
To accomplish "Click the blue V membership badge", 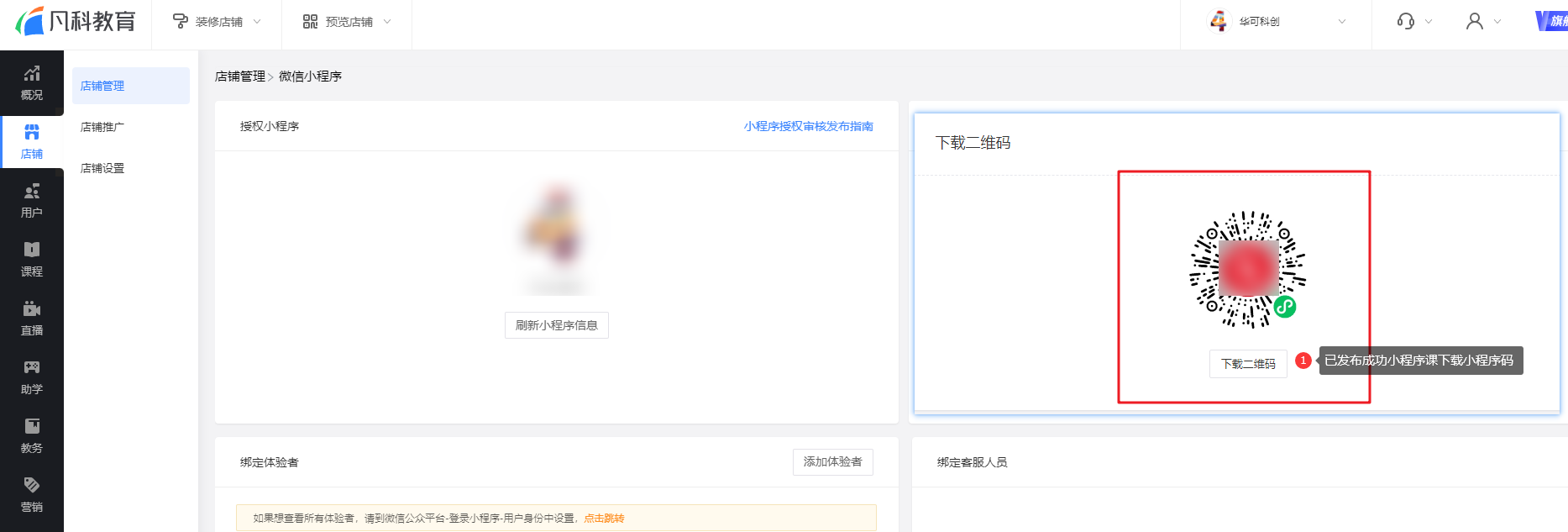I will click(x=1551, y=21).
